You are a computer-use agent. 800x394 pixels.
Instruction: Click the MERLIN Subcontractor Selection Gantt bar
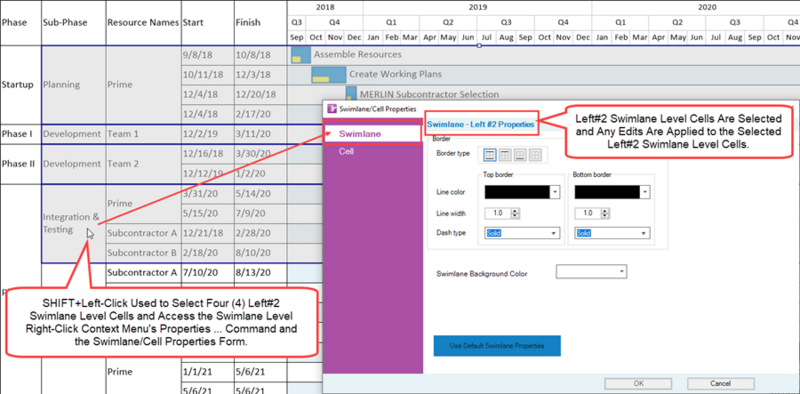351,94
